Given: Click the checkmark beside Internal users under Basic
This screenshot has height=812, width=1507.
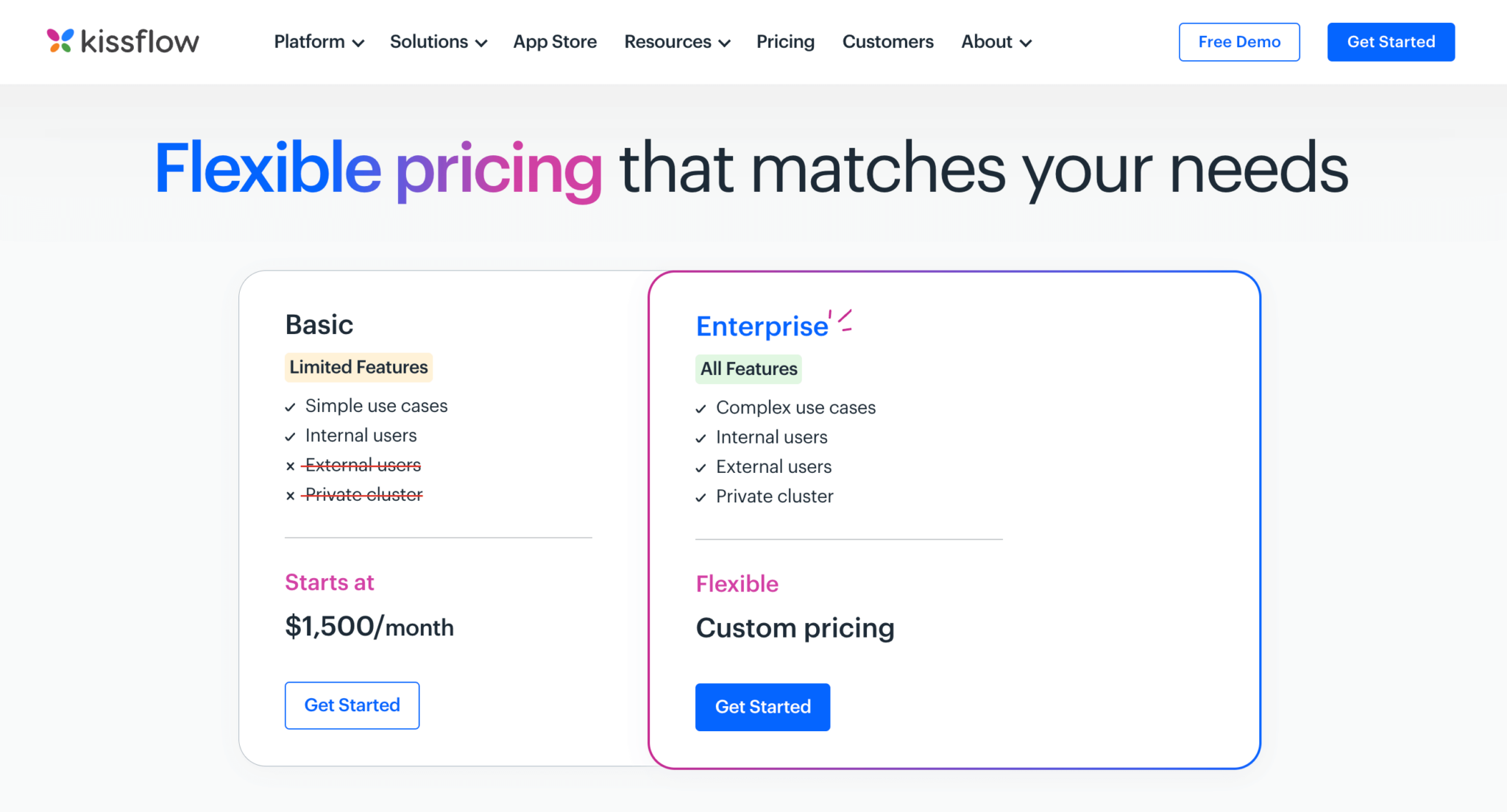Looking at the screenshot, I should 289,436.
